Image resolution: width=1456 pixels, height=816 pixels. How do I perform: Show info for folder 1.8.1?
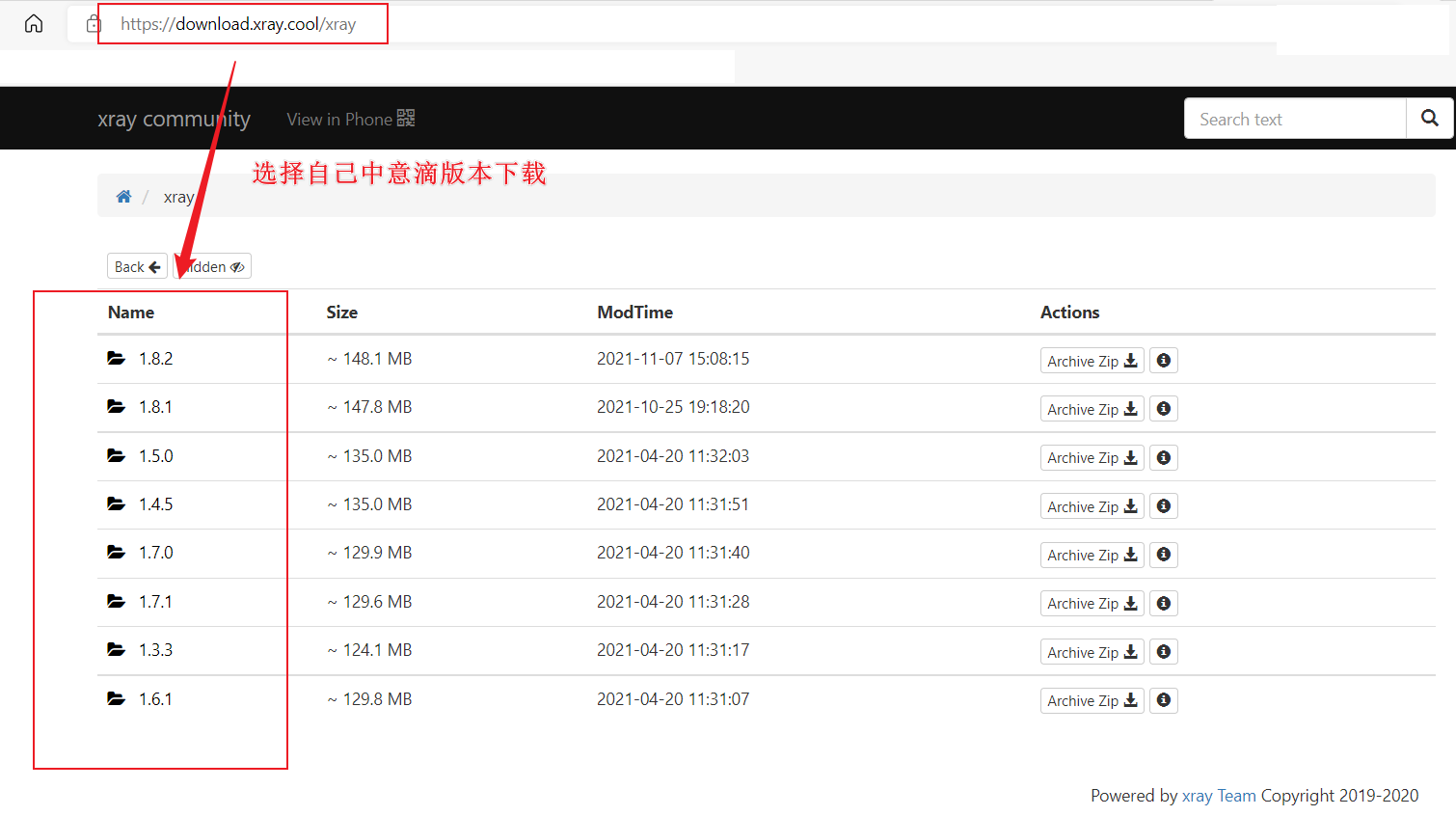[x=1164, y=409]
